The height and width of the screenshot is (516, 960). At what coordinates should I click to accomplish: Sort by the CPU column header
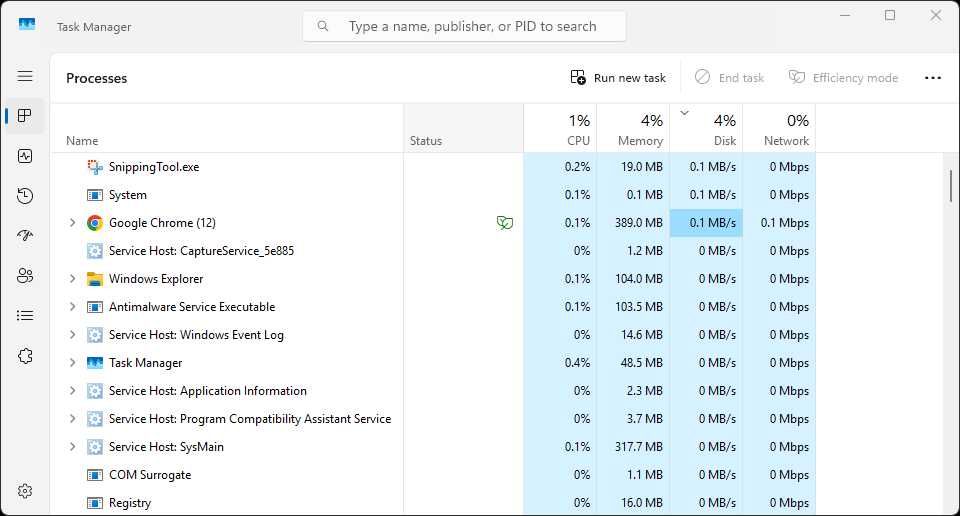[560, 128]
